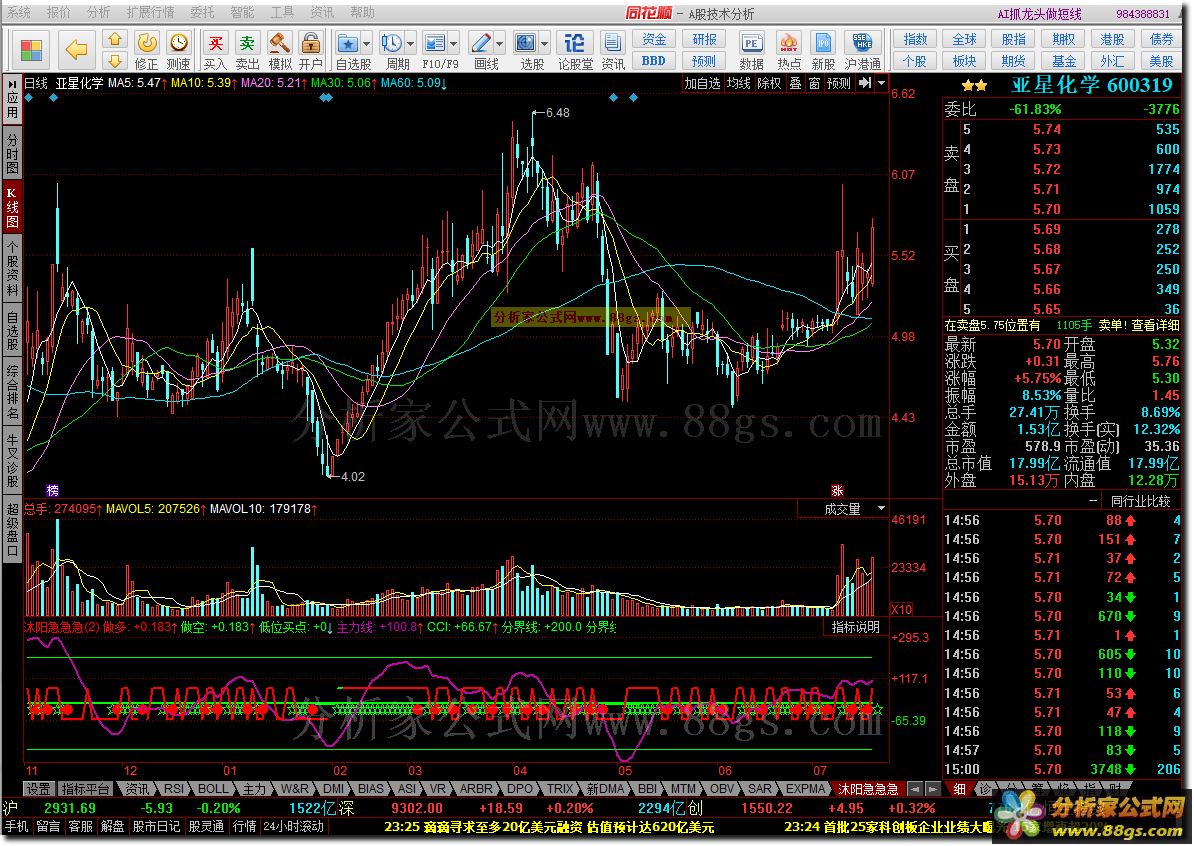Image resolution: width=1194 pixels, height=846 pixels.
Task: Click the 买入 buy icon
Action: coord(215,50)
